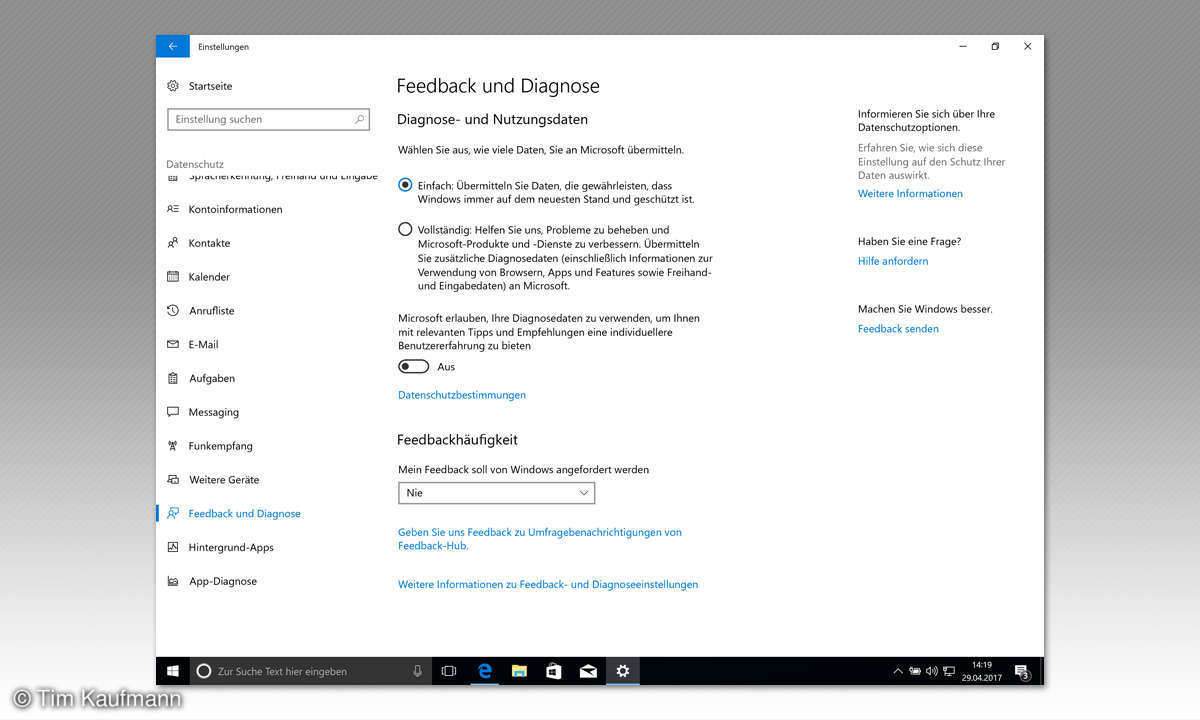Click the App-Diagnose icon
Viewport: 1200px width, 720px height.
(173, 581)
